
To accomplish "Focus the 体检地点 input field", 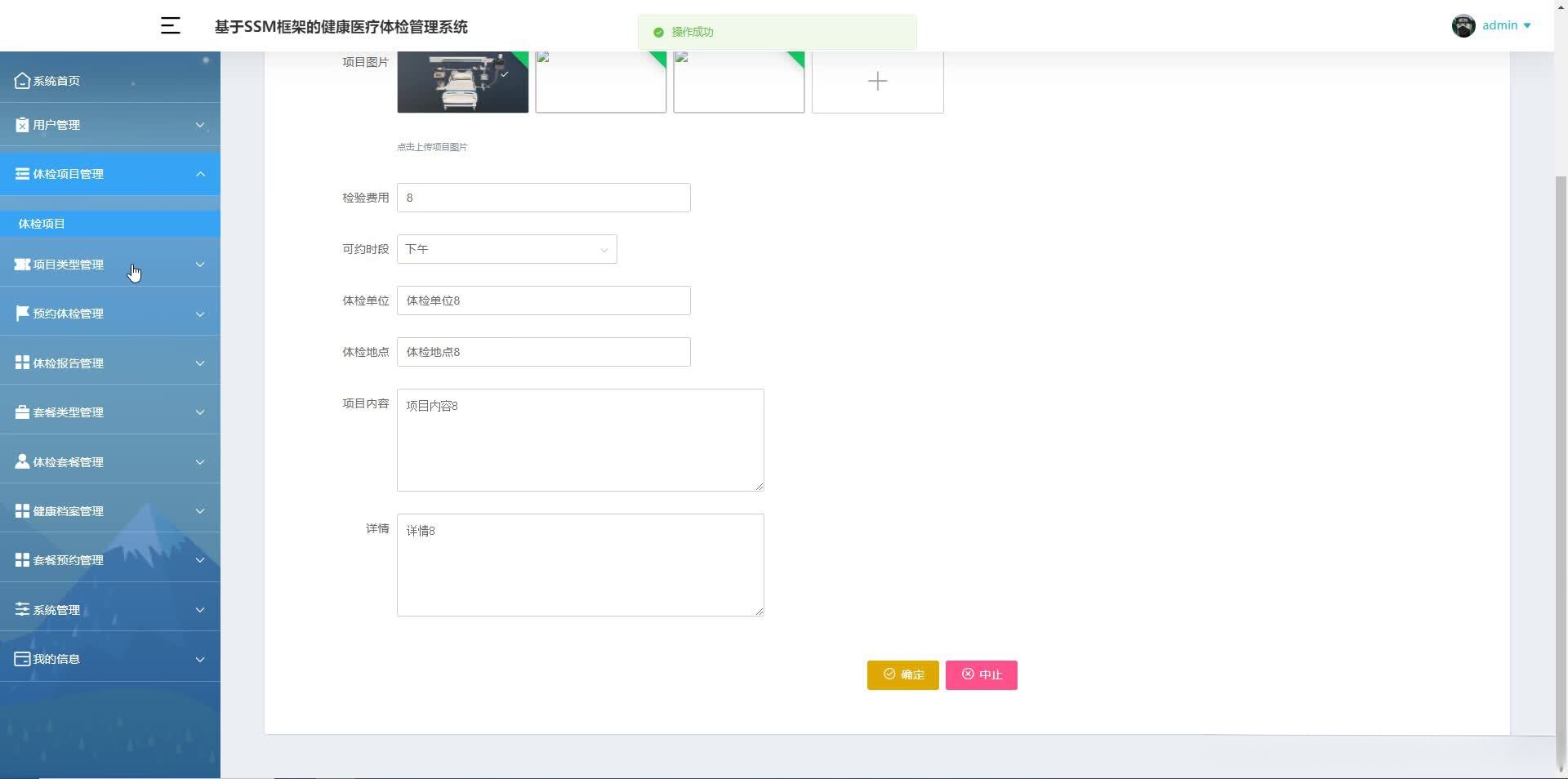I will click(x=543, y=352).
